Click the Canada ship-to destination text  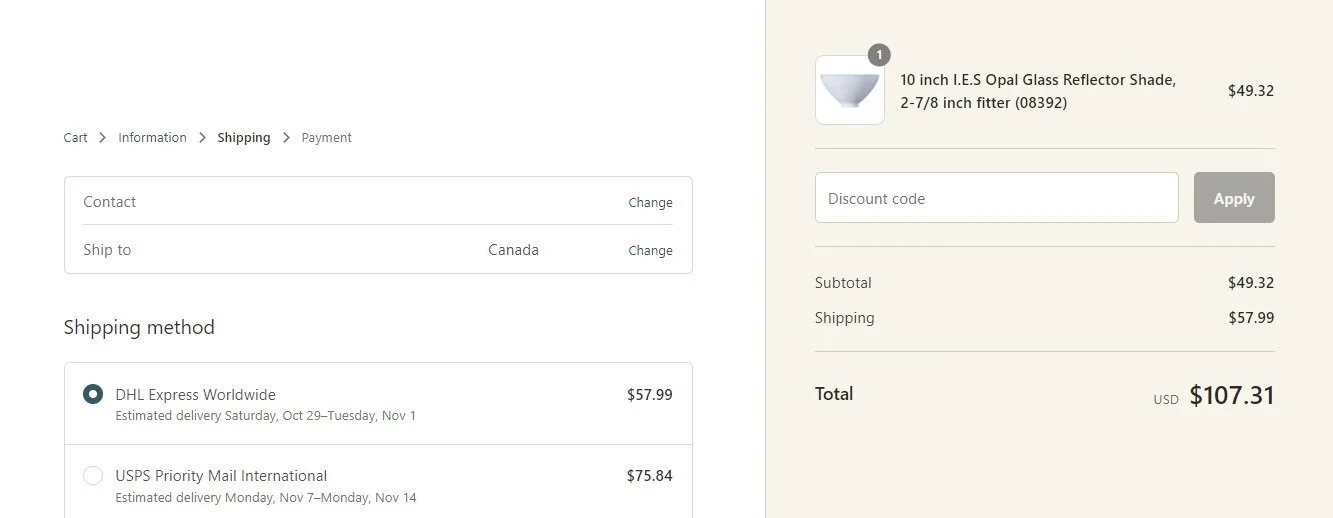(x=513, y=250)
